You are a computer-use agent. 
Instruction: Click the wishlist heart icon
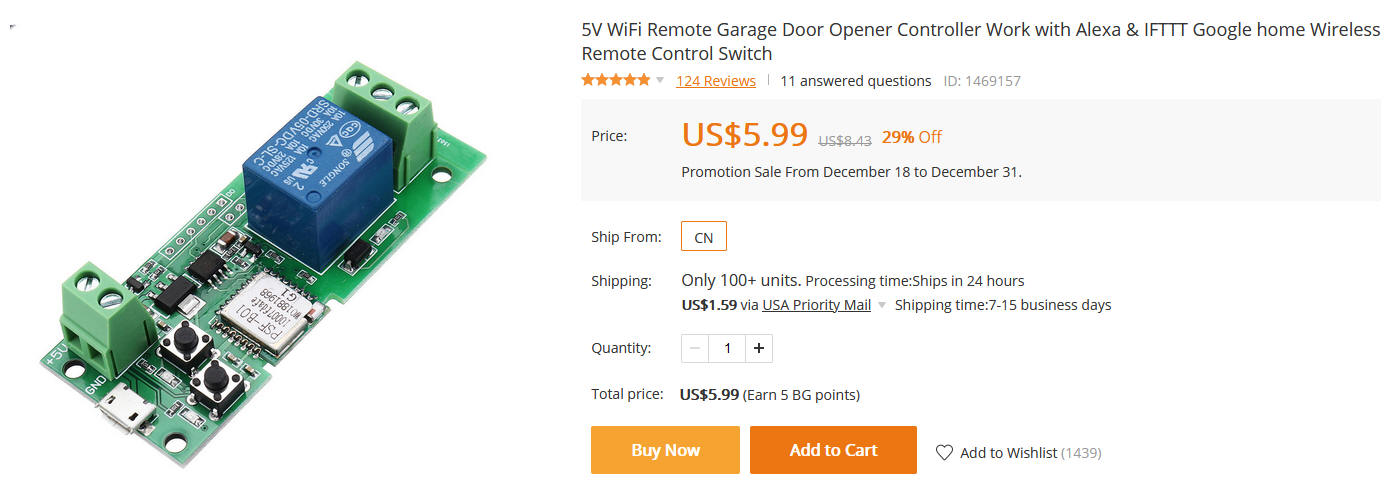coord(944,452)
